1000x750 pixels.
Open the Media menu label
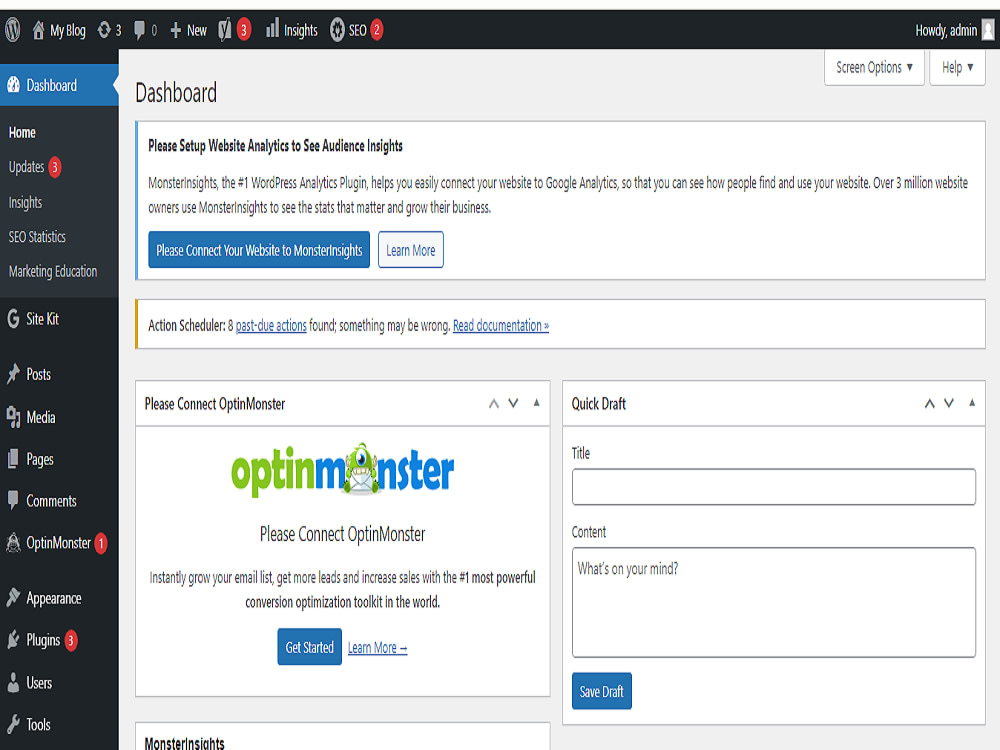click(41, 417)
